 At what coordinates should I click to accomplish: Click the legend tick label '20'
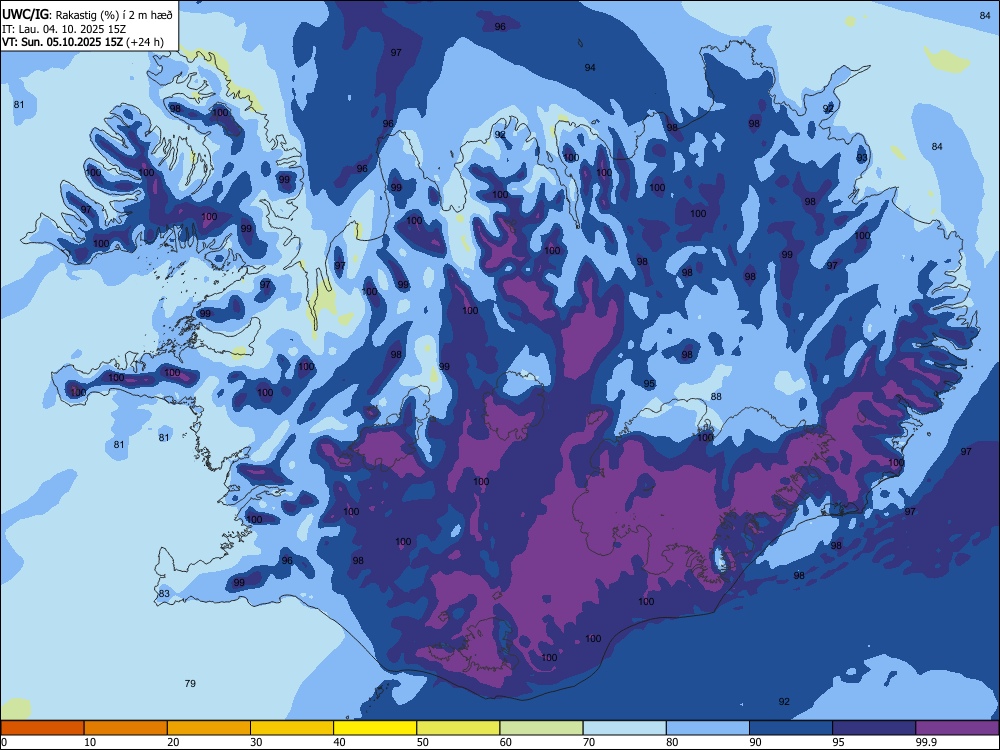tap(173, 742)
